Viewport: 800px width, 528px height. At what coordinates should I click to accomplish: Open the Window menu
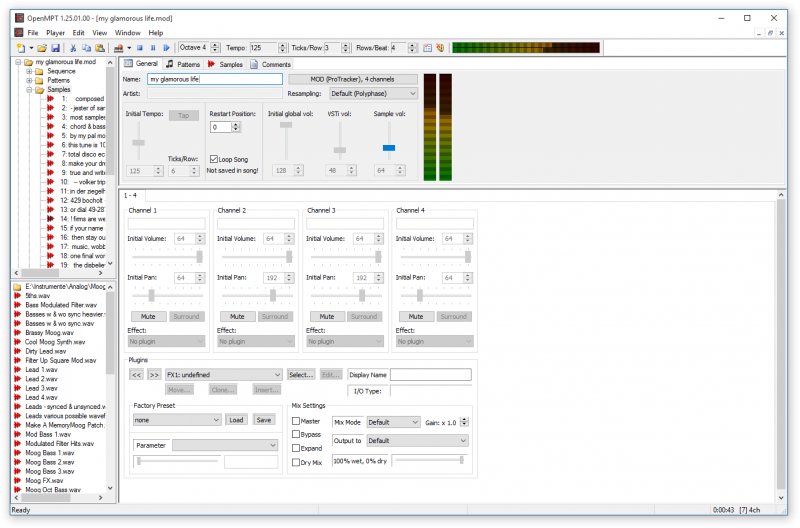click(128, 33)
